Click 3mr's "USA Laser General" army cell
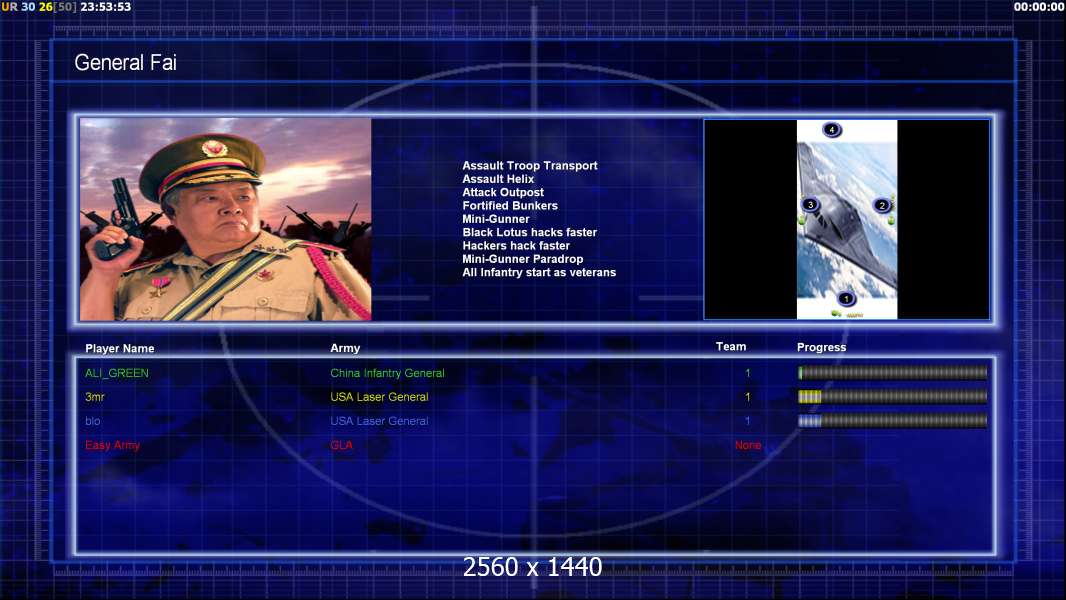 click(x=379, y=397)
